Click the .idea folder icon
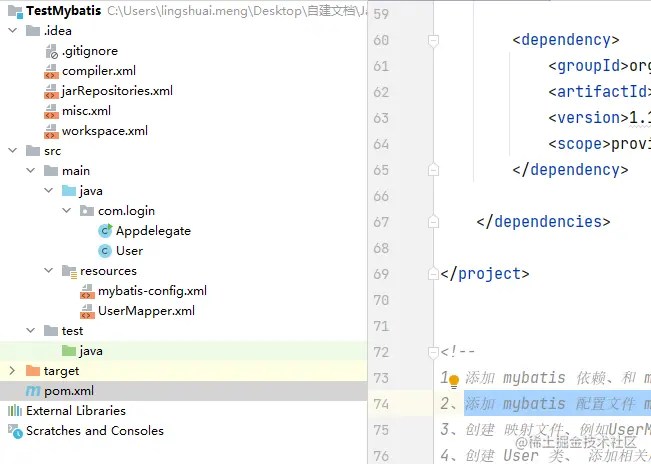This screenshot has width=651, height=464. click(33, 31)
